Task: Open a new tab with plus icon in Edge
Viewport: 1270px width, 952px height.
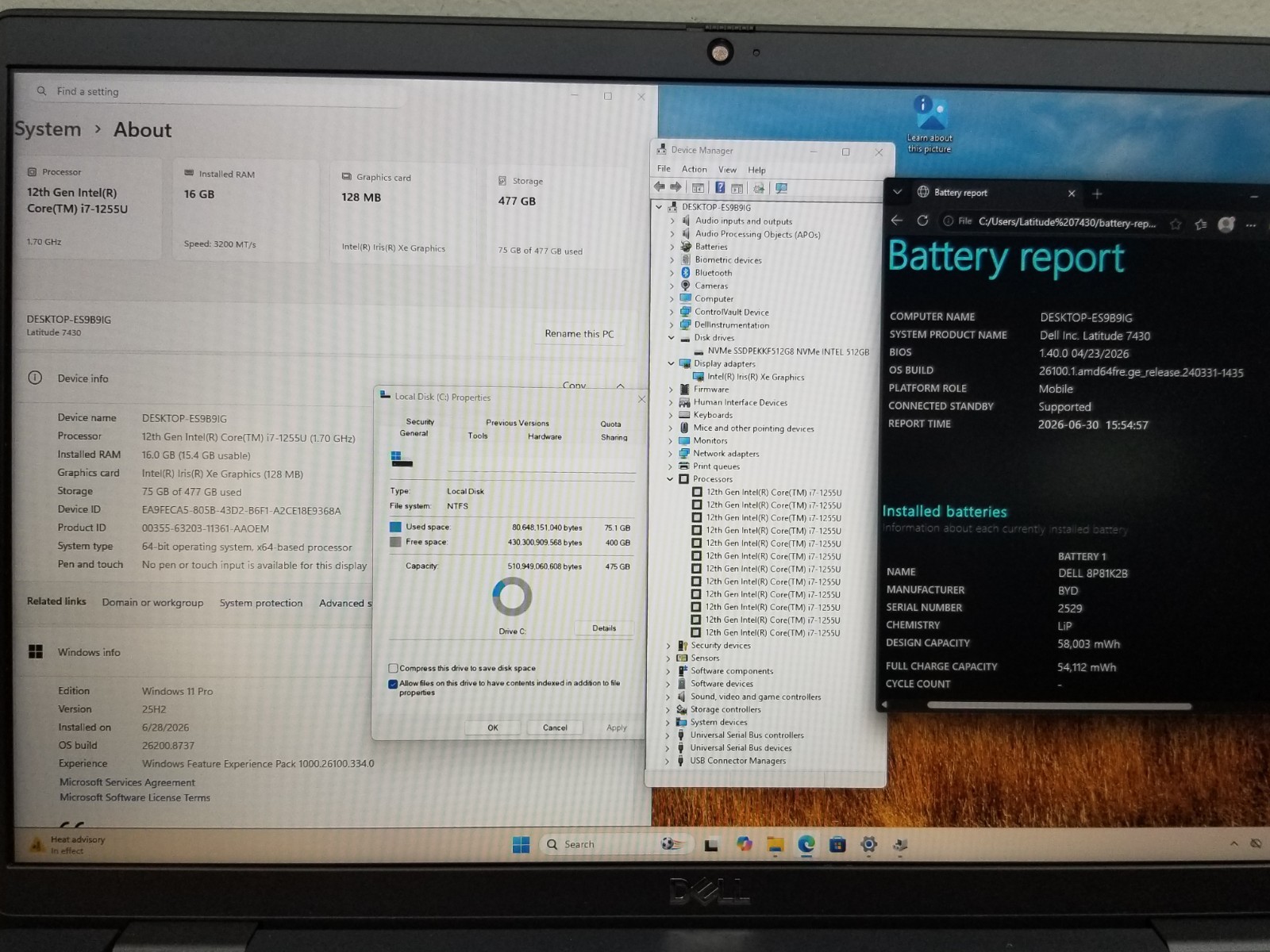Action: (x=1097, y=194)
